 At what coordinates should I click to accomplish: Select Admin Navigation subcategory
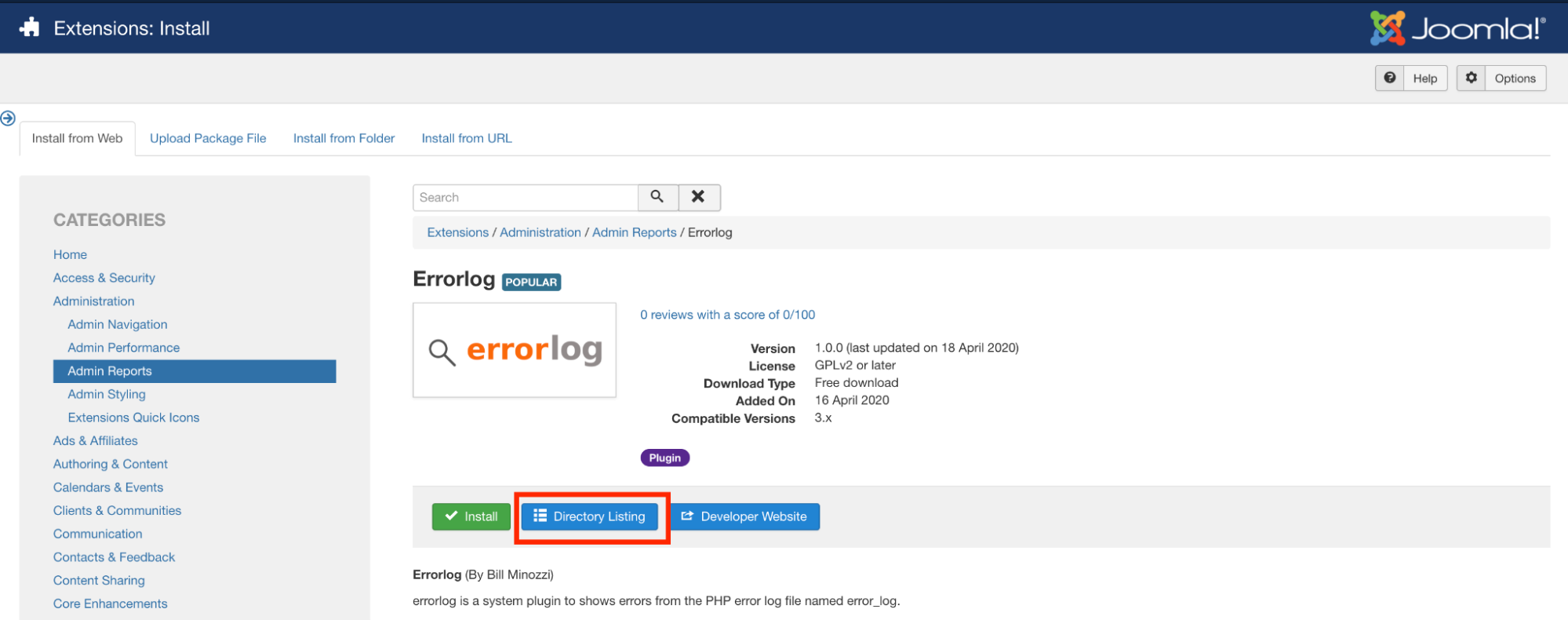118,324
